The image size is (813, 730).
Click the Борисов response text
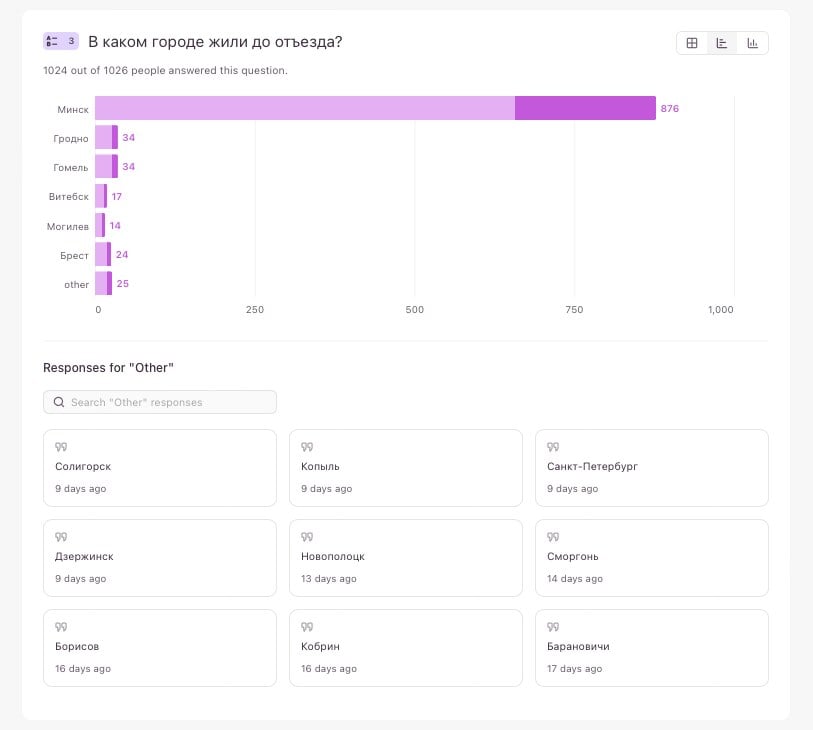[77, 646]
